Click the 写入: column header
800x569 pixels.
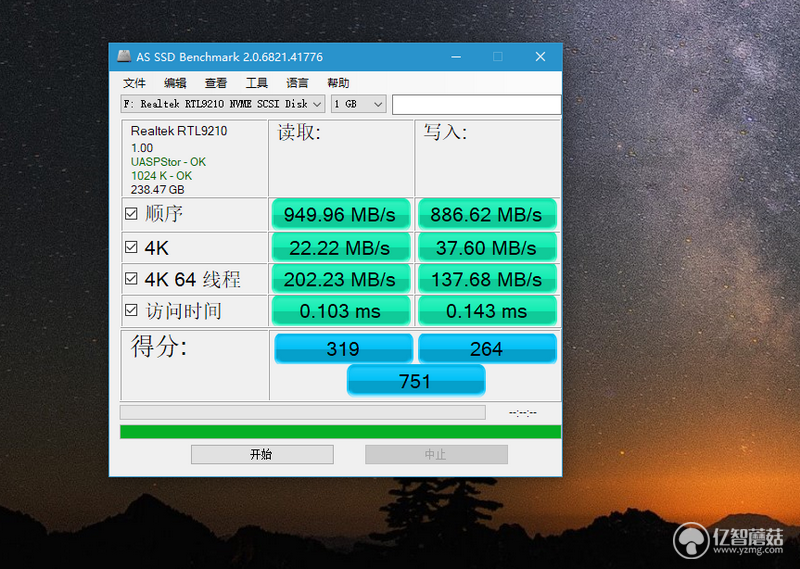(x=445, y=132)
